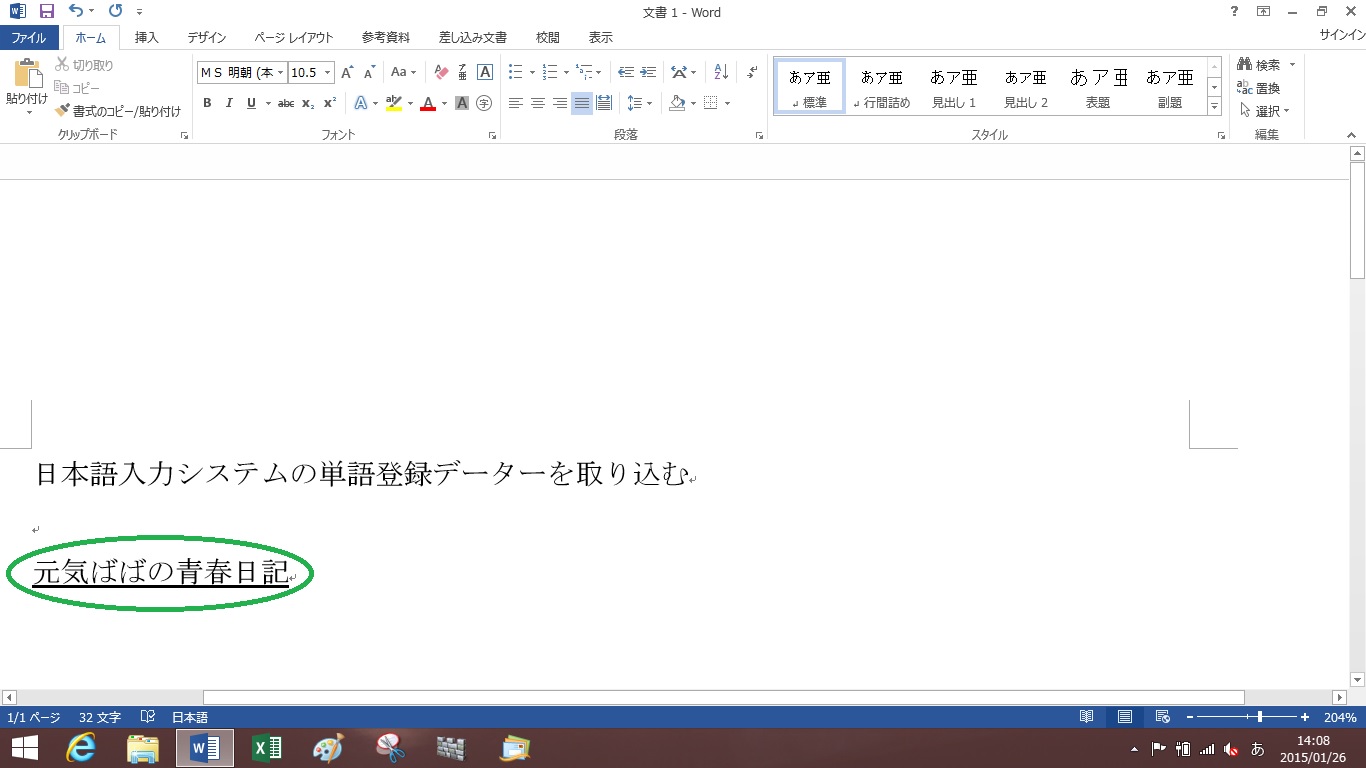Toggle justify alignment
The height and width of the screenshot is (768, 1366).
coord(582,103)
